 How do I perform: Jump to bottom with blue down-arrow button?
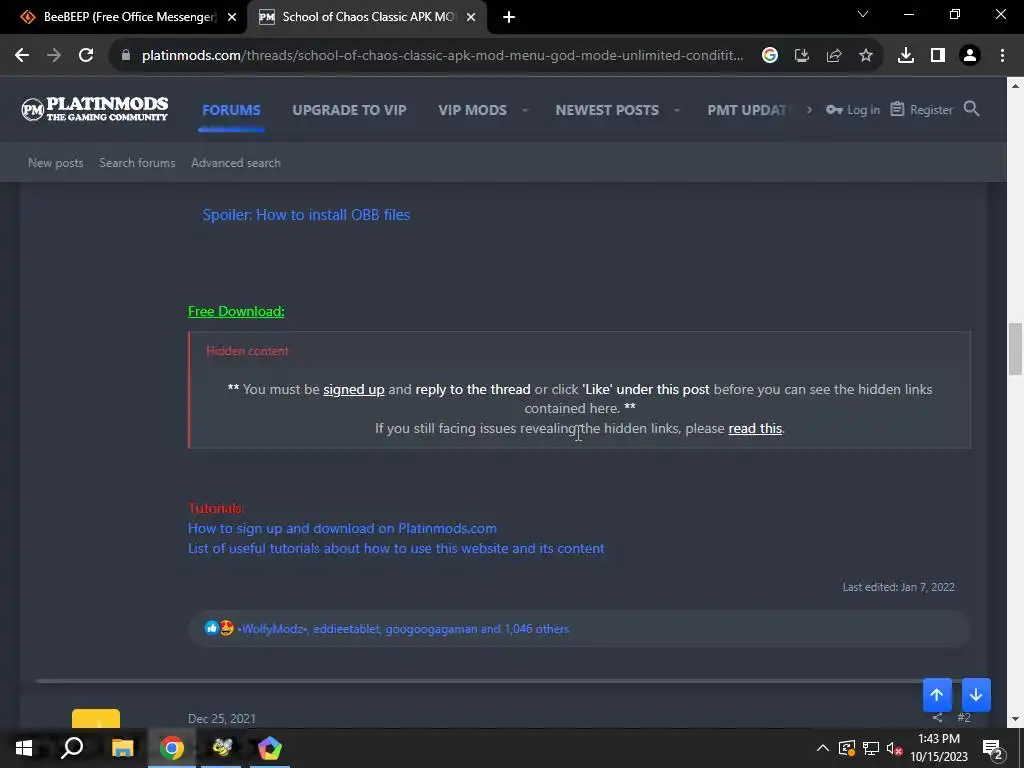pos(976,695)
